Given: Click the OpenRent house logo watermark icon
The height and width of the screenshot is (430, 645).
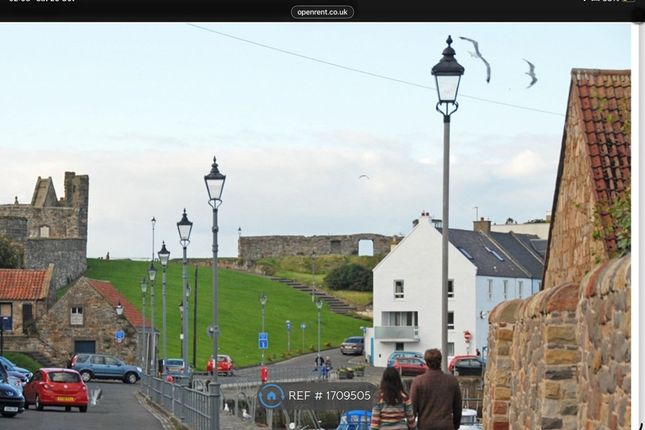Looking at the screenshot, I should click(x=271, y=396).
